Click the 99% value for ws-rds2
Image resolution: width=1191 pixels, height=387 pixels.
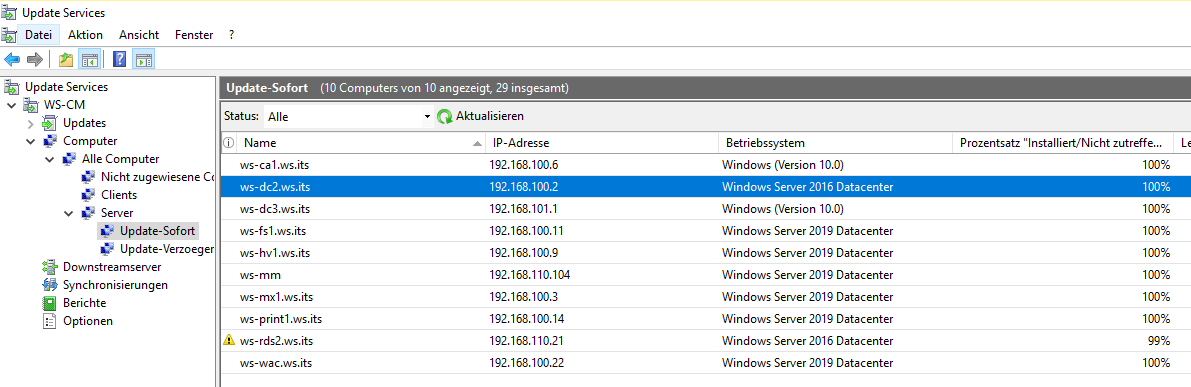point(1158,341)
